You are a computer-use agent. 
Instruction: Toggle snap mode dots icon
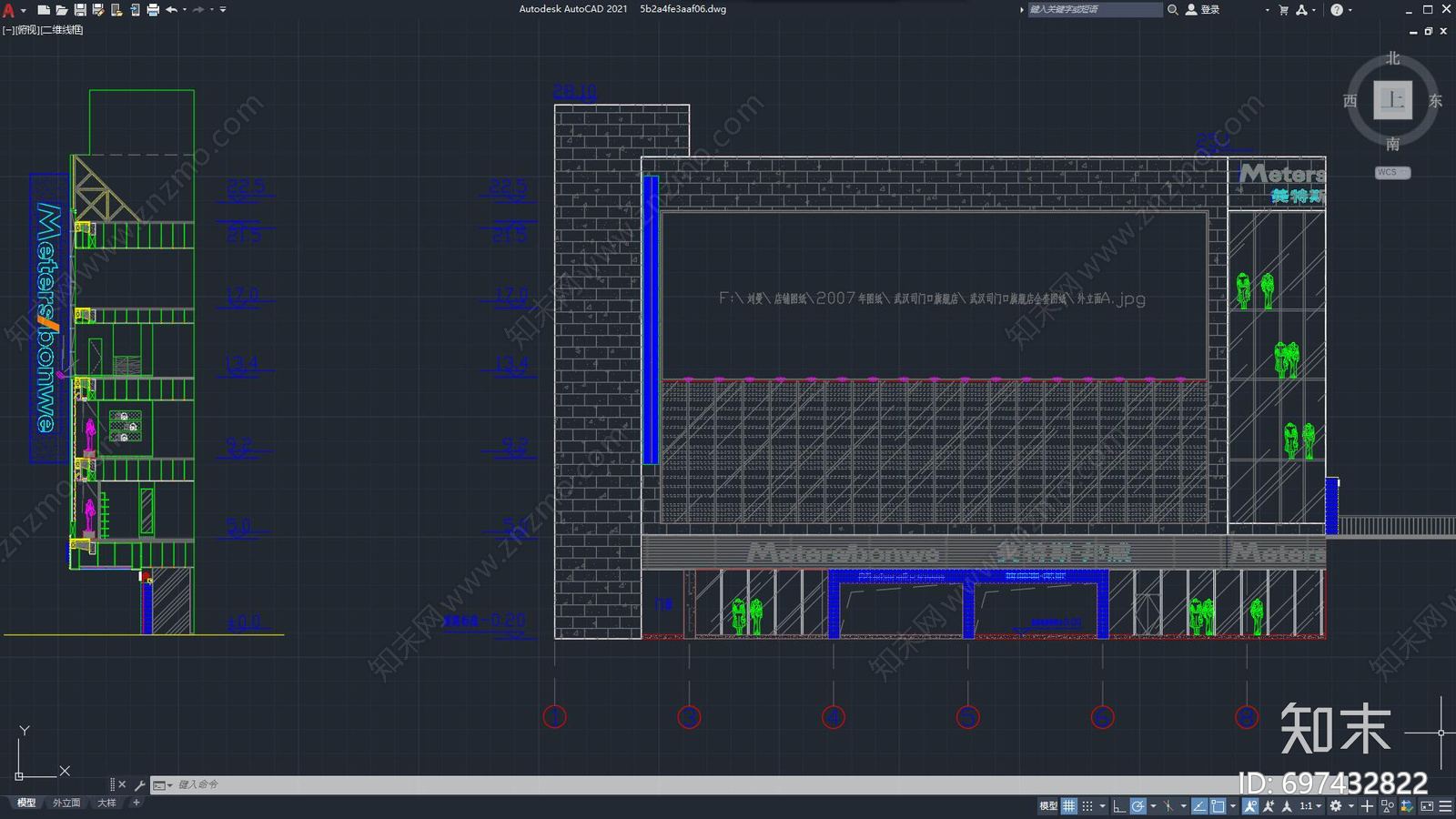[x=1087, y=805]
